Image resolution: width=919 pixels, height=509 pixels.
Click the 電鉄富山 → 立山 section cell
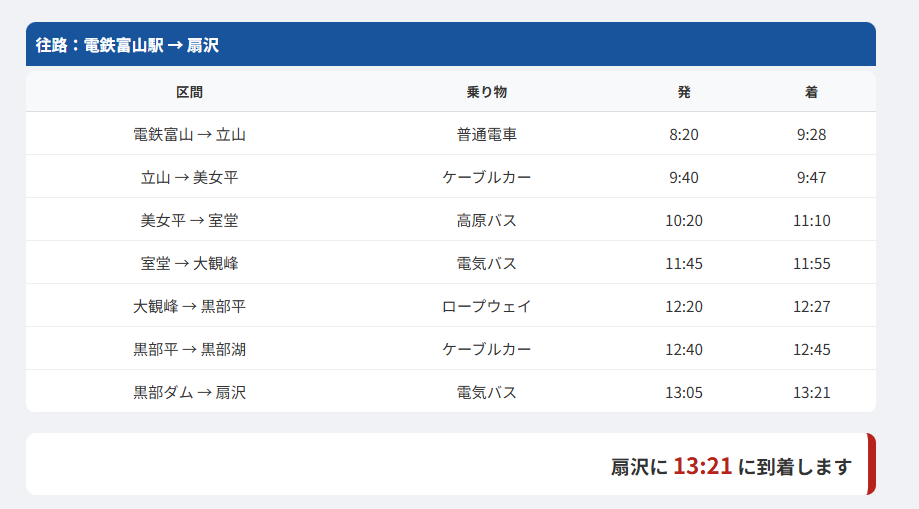(x=189, y=134)
